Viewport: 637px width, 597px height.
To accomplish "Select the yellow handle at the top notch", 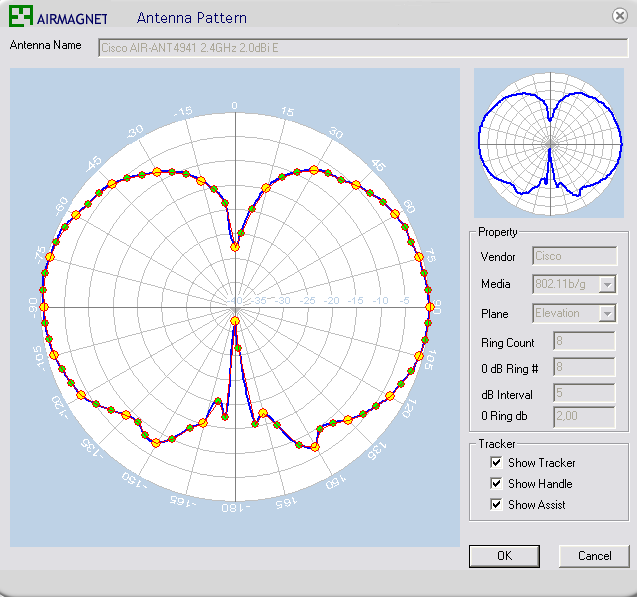I will pyautogui.click(x=235, y=247).
